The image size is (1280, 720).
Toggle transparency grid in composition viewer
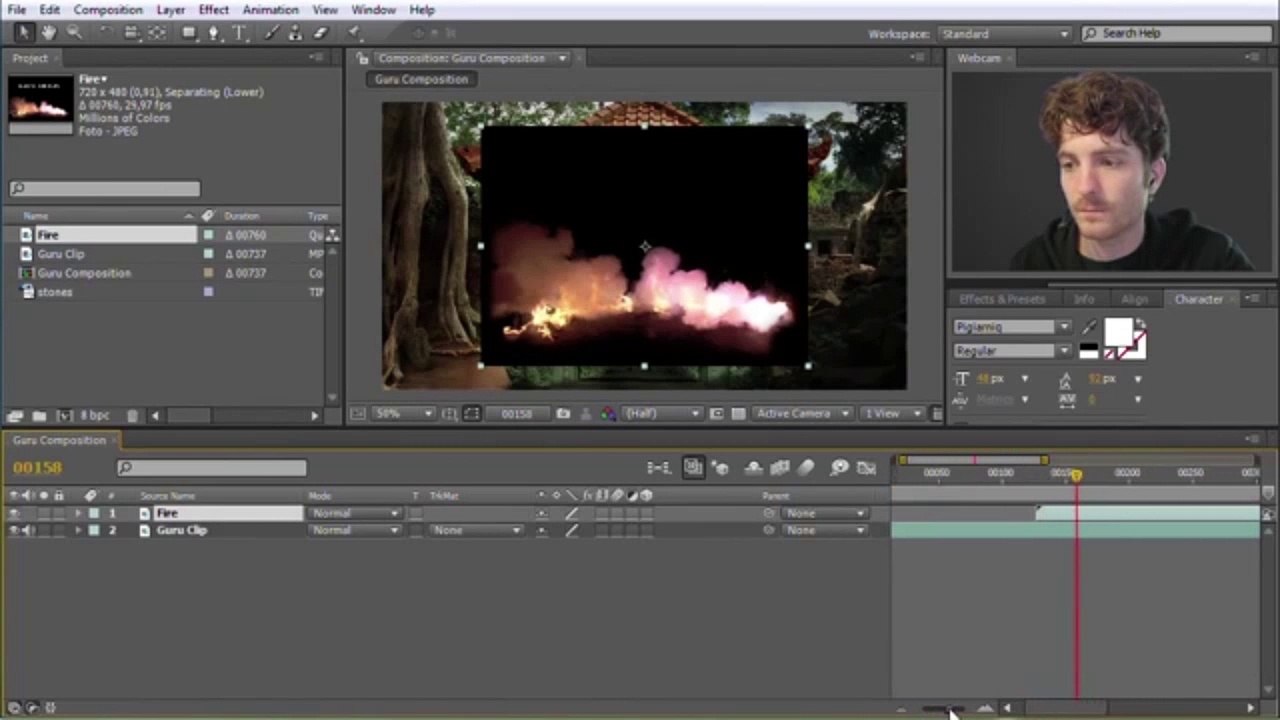point(738,414)
